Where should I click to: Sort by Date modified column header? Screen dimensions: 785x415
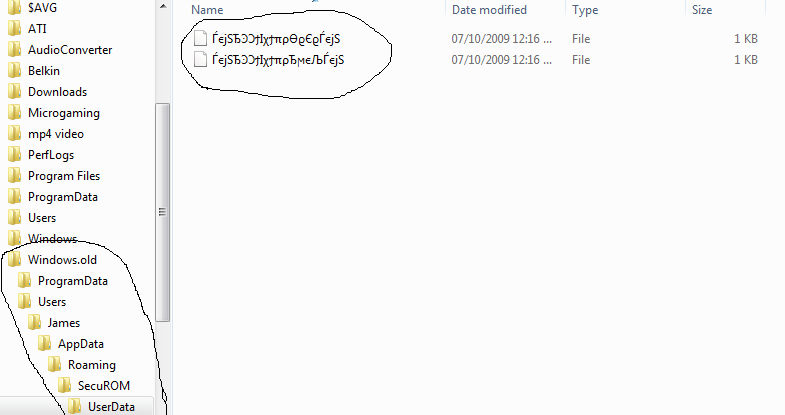pos(489,10)
